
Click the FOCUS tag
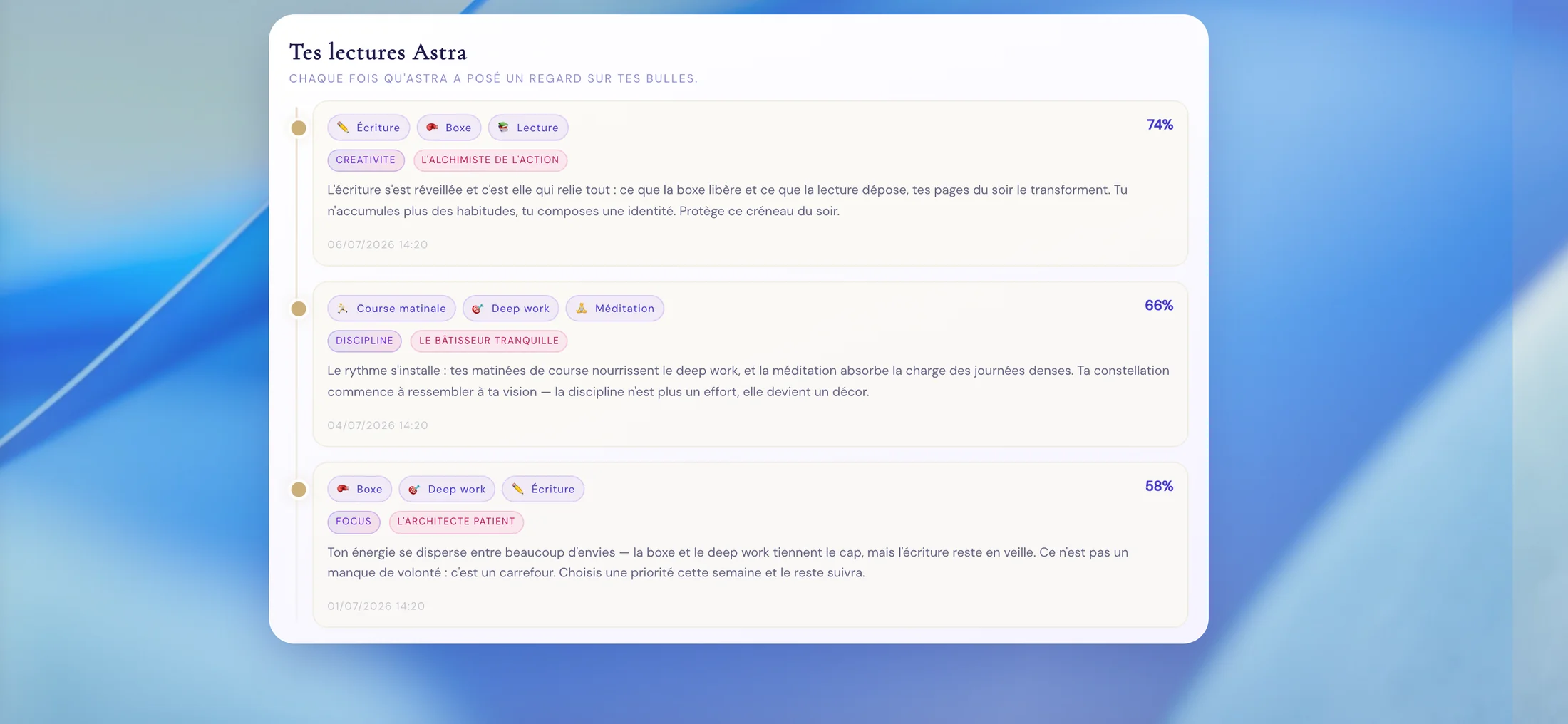click(x=354, y=522)
